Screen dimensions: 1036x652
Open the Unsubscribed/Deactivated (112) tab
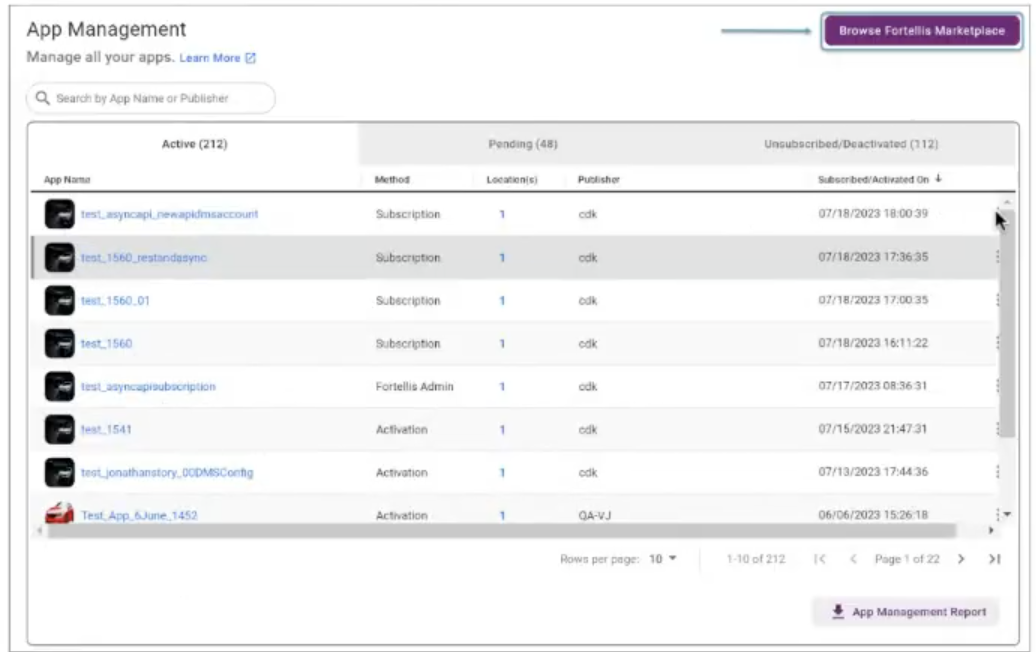[850, 144]
